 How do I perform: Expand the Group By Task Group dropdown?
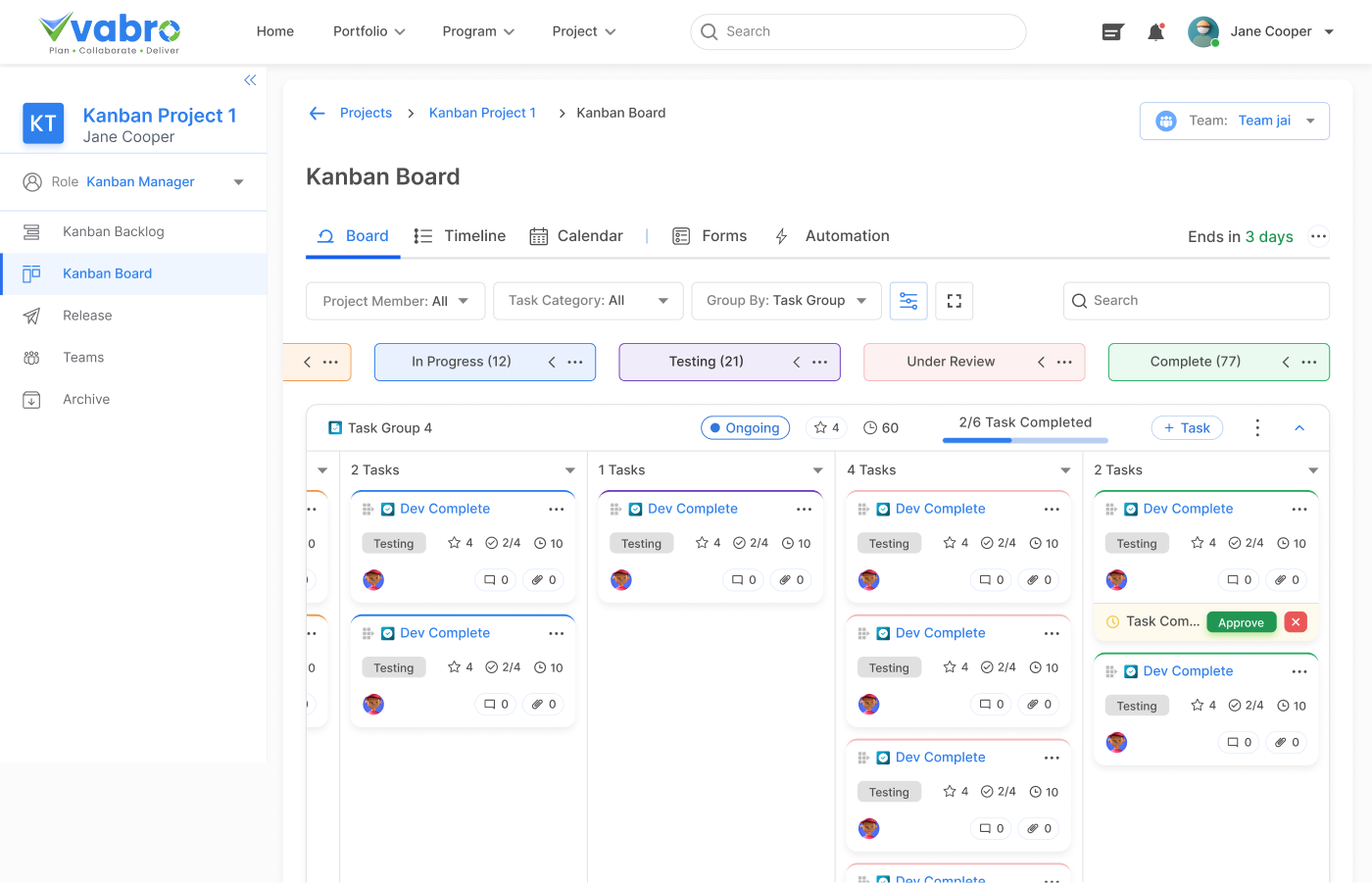(x=786, y=301)
